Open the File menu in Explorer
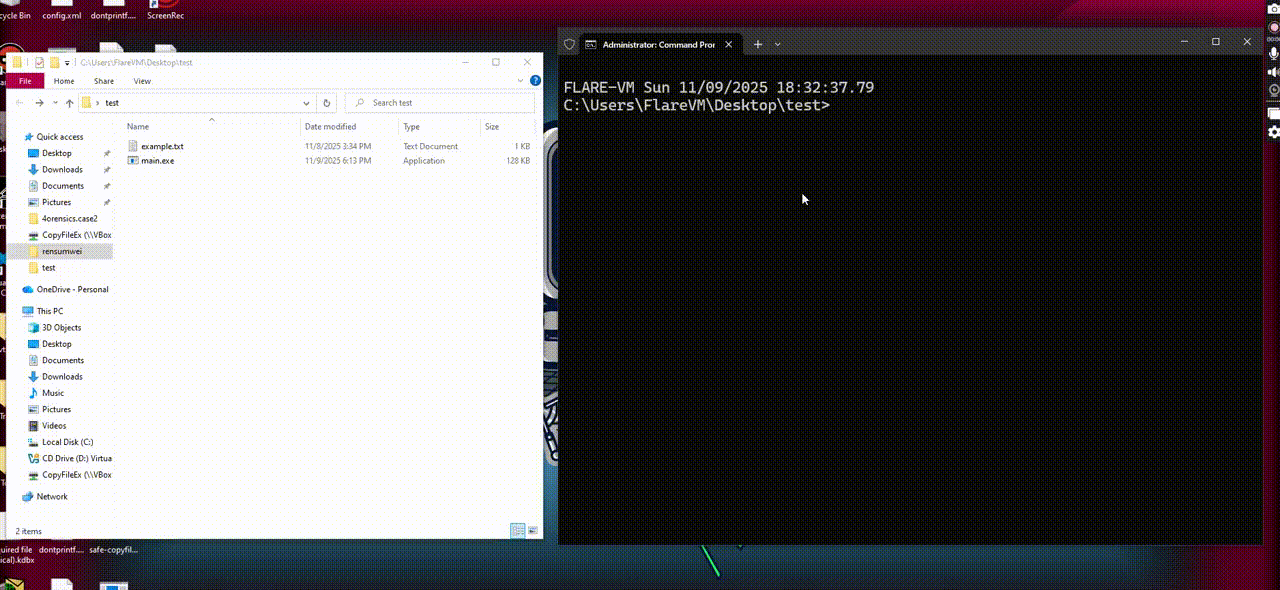The image size is (1280, 590). [x=25, y=81]
